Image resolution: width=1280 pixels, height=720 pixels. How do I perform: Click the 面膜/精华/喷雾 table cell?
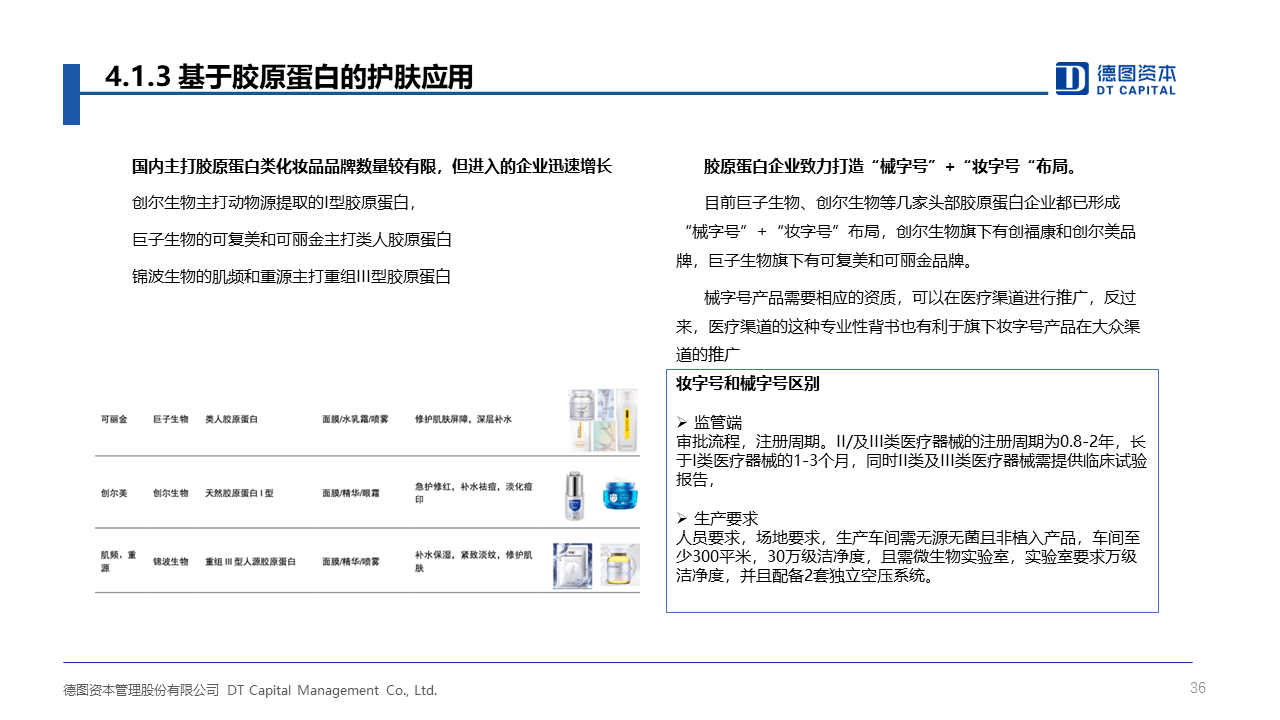click(351, 562)
